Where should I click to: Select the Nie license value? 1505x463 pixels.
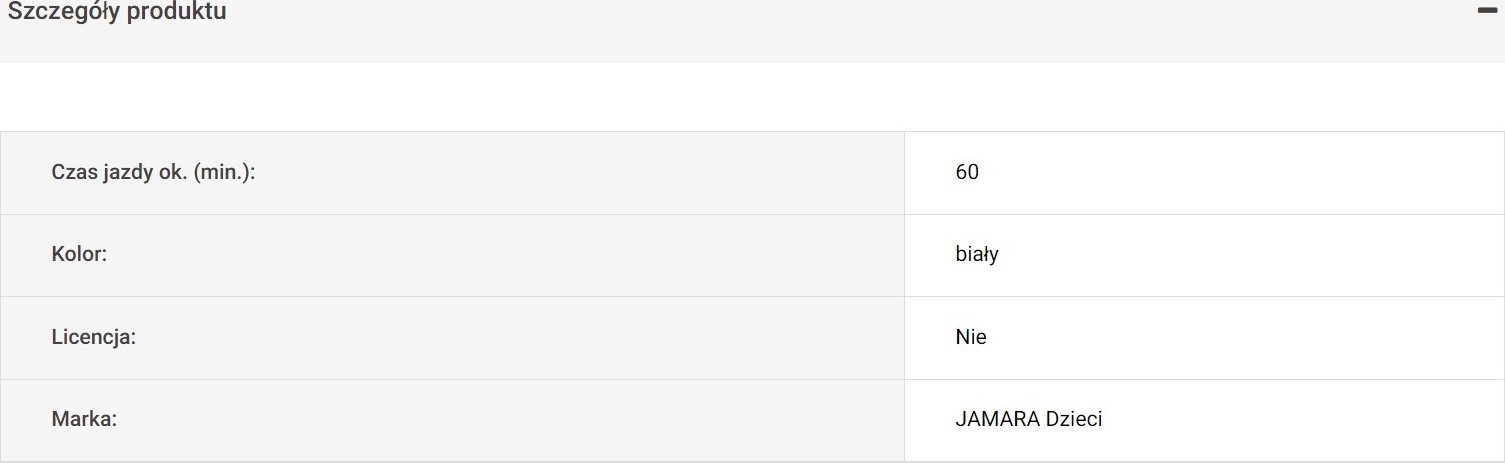point(971,337)
